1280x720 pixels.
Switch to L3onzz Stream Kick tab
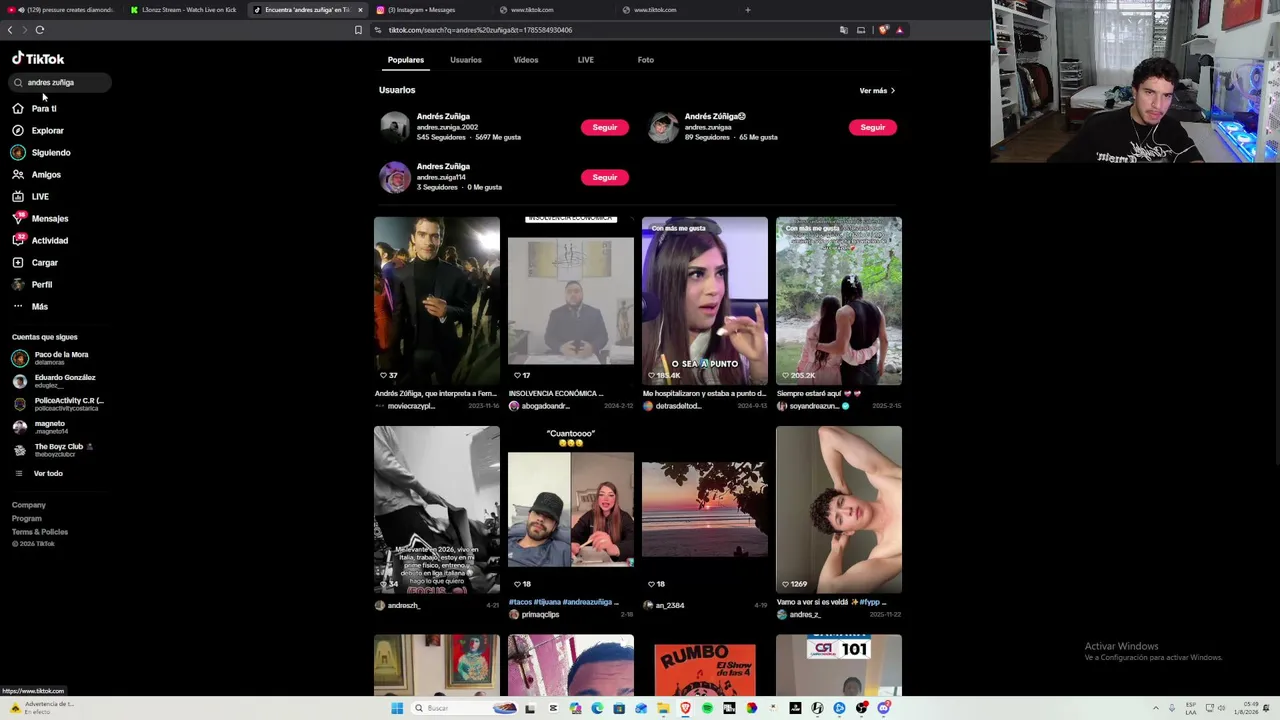pos(184,10)
